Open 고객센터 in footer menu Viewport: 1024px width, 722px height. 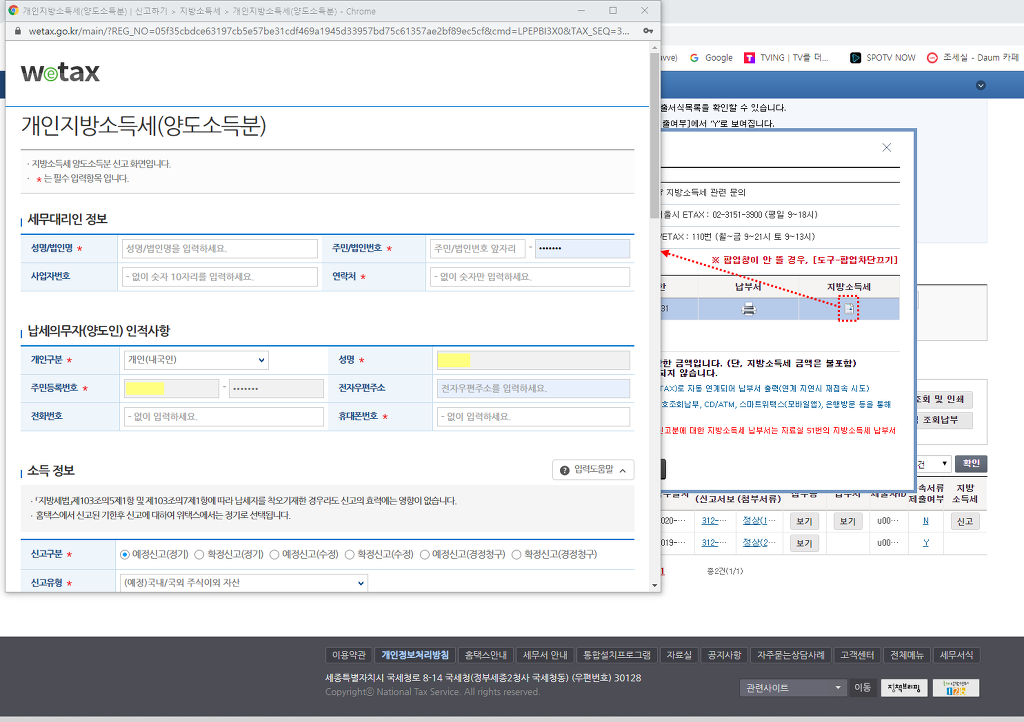[857, 655]
